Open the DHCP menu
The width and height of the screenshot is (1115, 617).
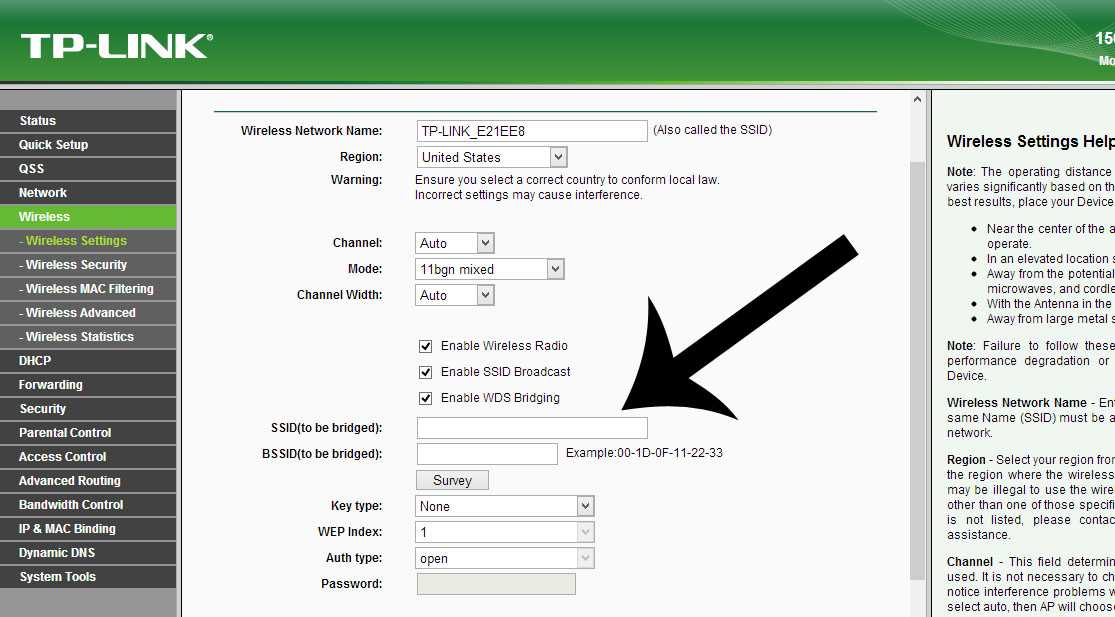point(87,361)
